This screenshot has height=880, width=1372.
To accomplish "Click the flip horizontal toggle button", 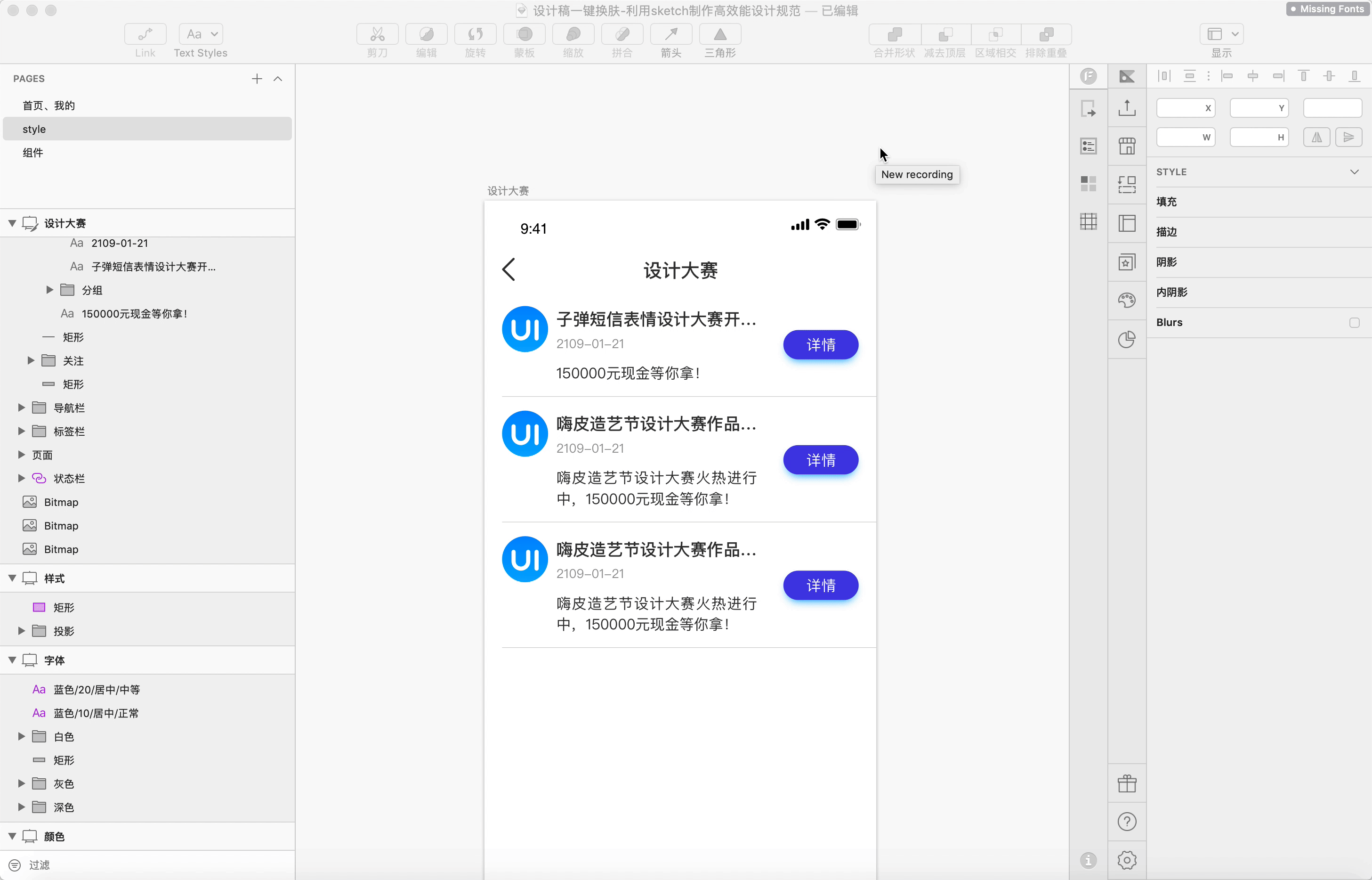I will (1316, 137).
